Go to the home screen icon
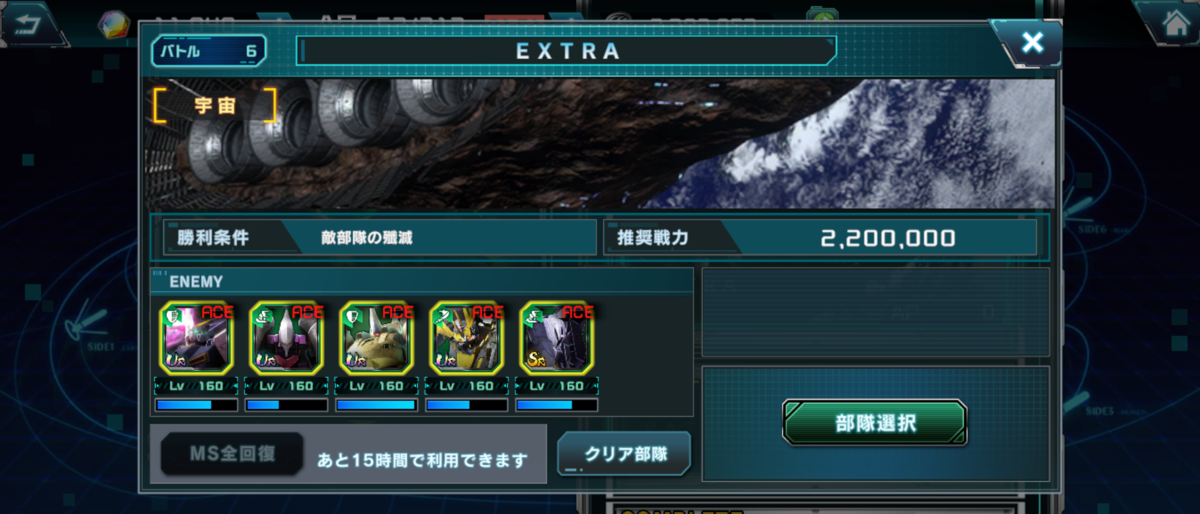This screenshot has width=1200, height=514. pos(1166,22)
